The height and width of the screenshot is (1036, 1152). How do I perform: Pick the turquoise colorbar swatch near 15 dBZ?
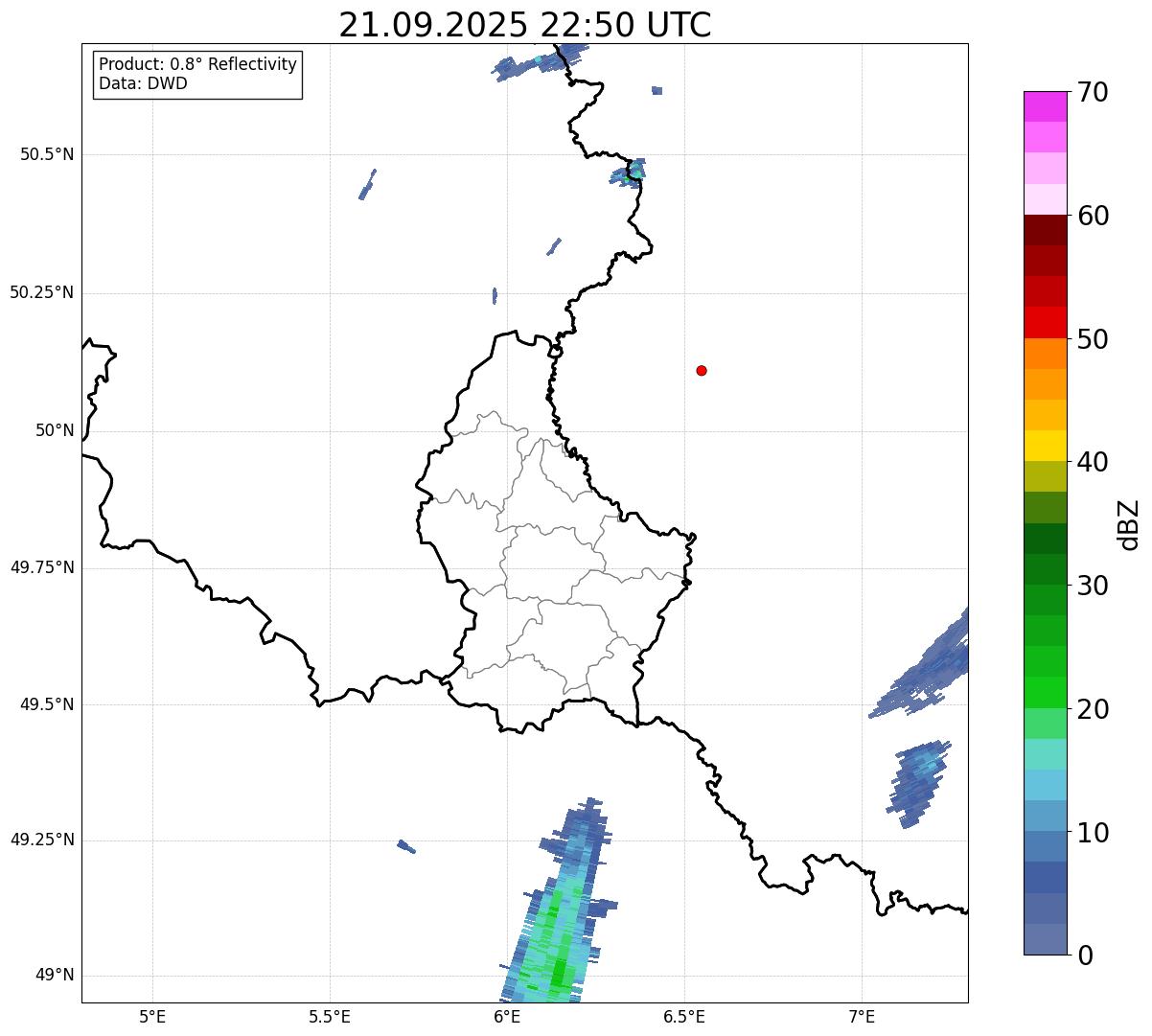(1045, 754)
